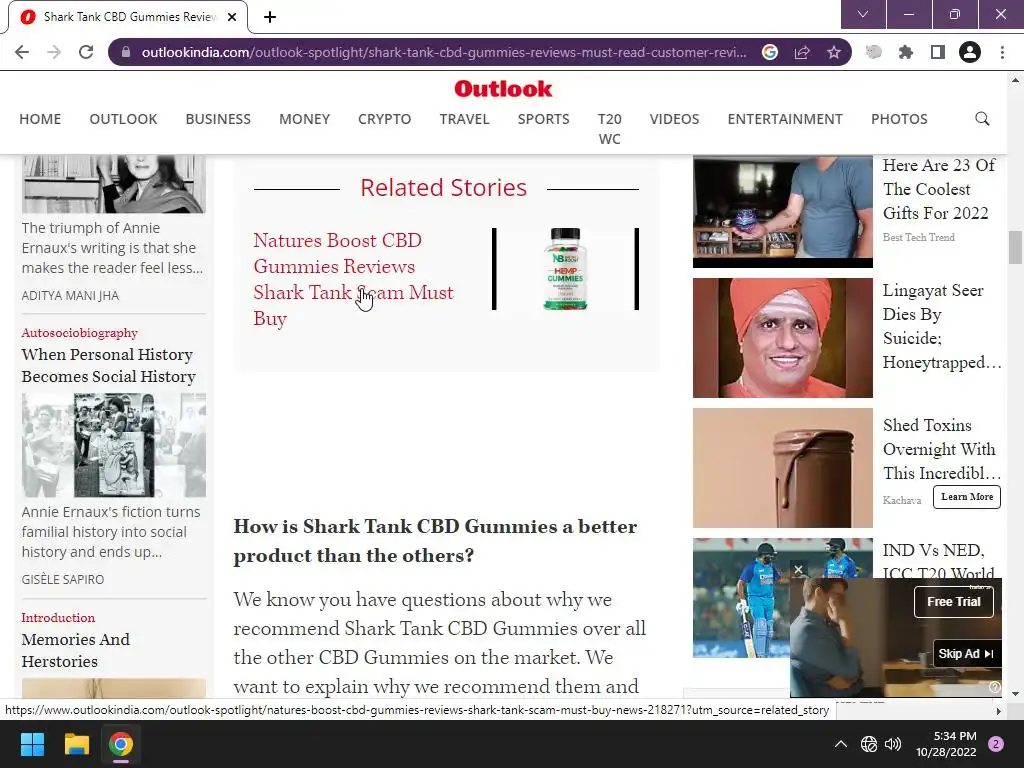Click Skip Ad on the video

(967, 654)
